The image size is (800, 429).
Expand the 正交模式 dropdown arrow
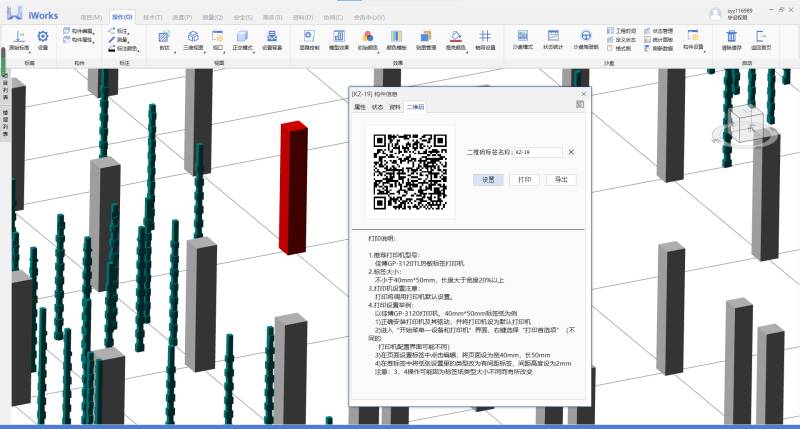[255, 51]
